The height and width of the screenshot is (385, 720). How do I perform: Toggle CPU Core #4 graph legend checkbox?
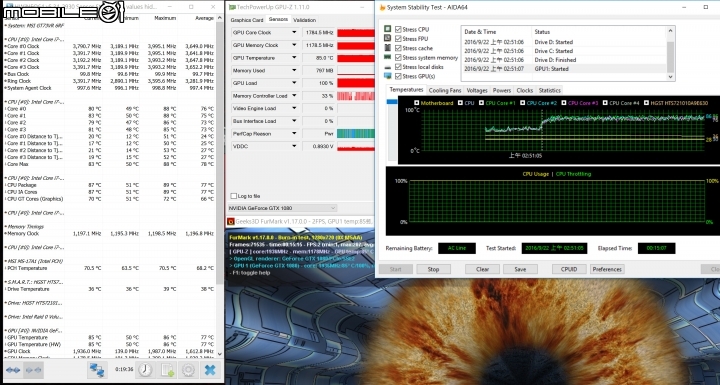605,103
